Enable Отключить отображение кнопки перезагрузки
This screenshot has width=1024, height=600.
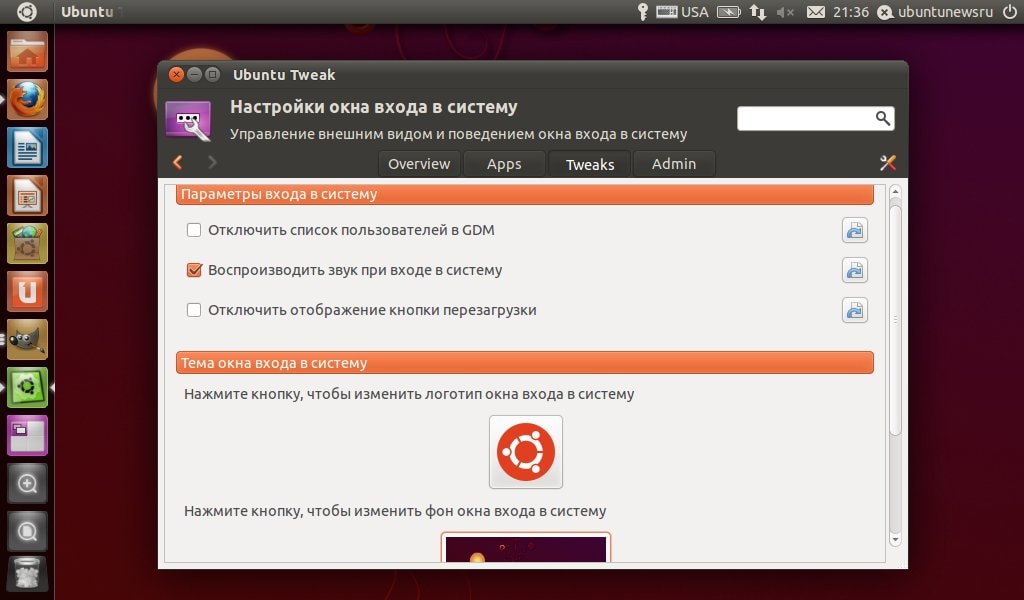coord(194,309)
